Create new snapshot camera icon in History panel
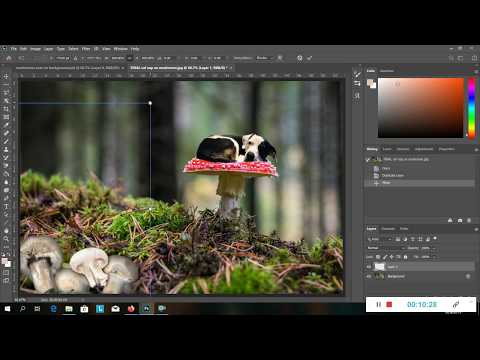This screenshot has height=360, width=480. coord(460,220)
